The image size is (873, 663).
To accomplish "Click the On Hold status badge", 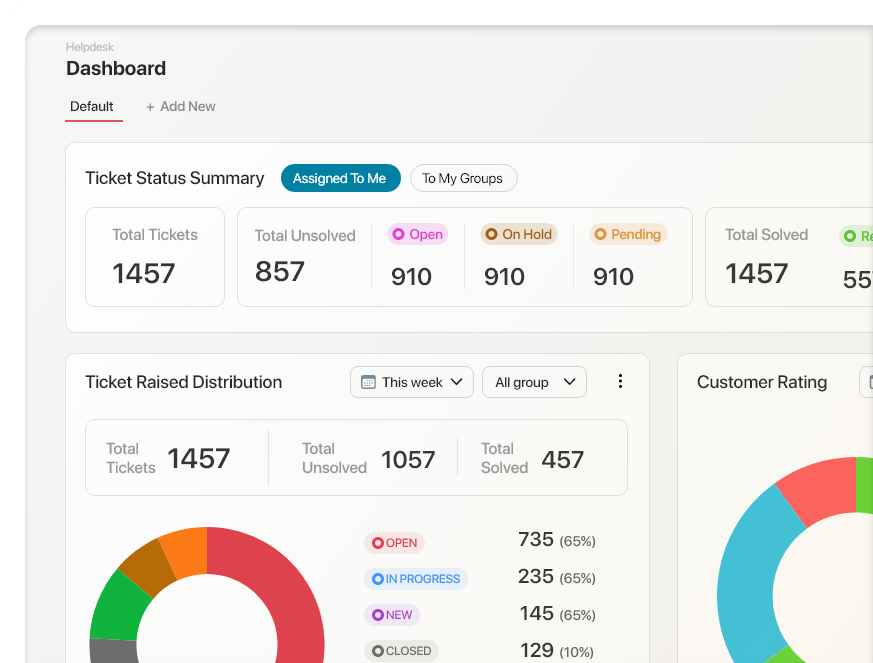I will 519,234.
